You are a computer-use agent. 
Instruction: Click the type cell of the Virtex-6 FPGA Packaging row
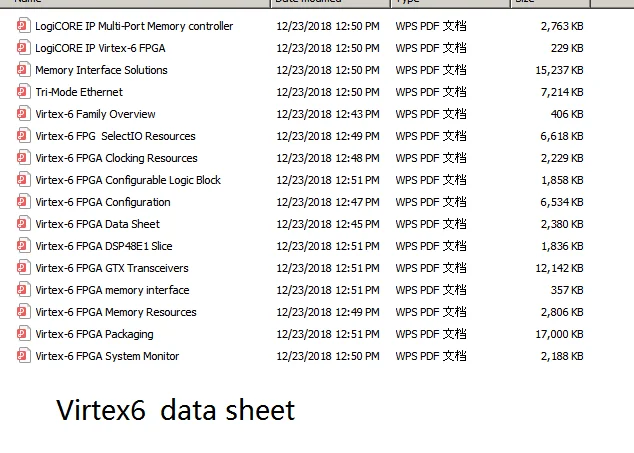click(431, 334)
